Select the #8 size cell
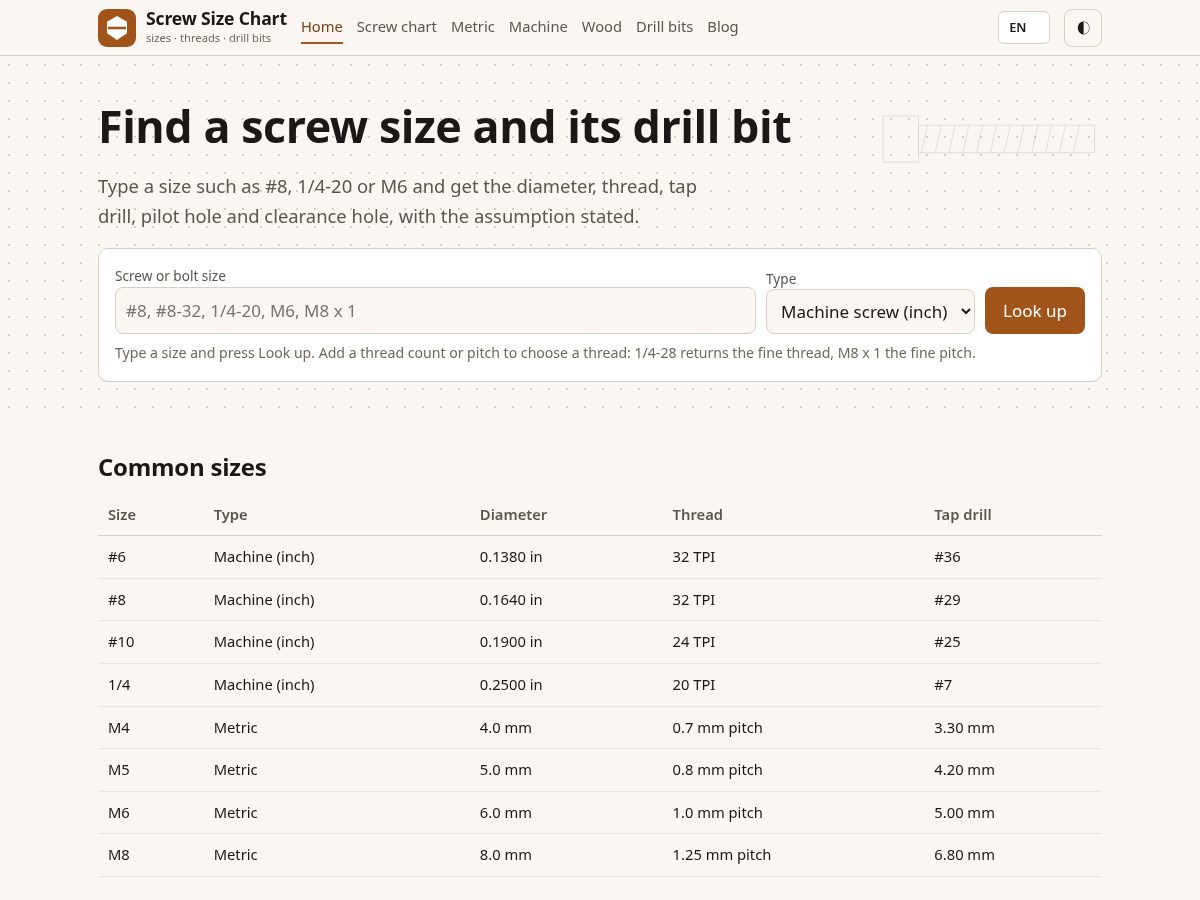The image size is (1200, 900). click(117, 600)
